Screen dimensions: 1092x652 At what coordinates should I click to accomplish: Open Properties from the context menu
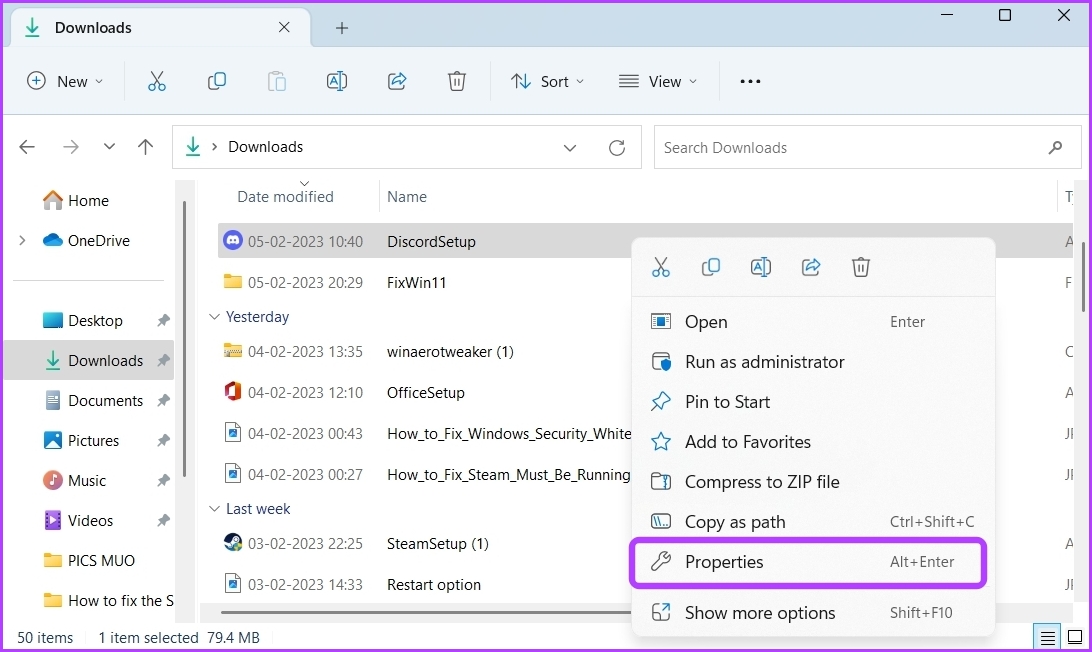(808, 562)
